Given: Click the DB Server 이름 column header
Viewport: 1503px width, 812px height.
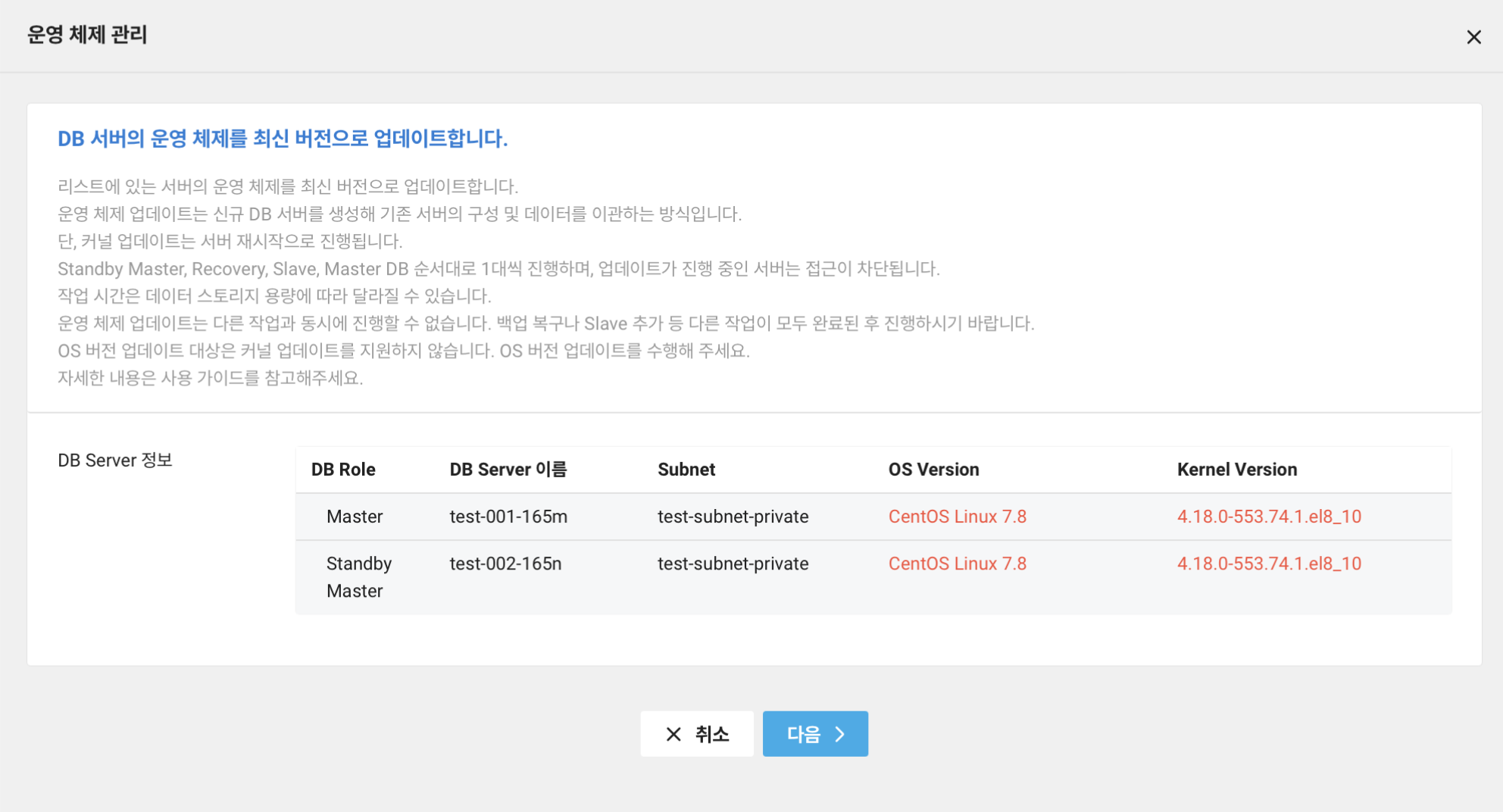Looking at the screenshot, I should point(508,470).
